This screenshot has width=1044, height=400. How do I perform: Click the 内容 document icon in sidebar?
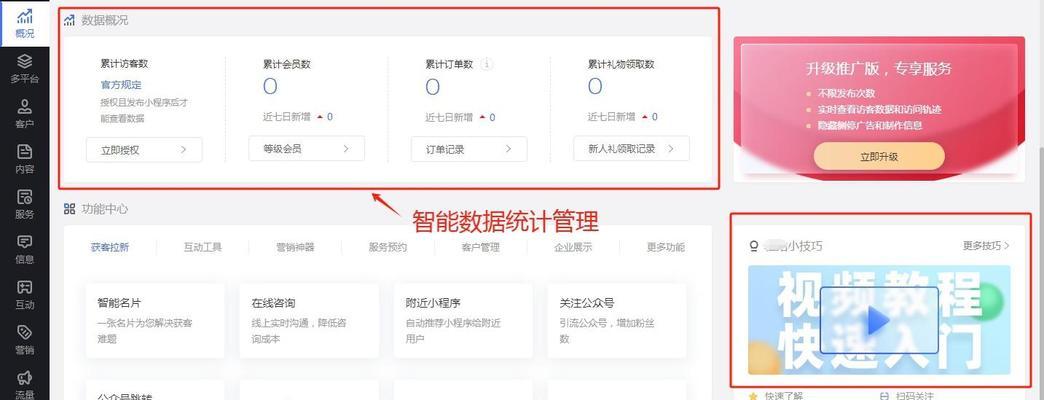coord(25,151)
